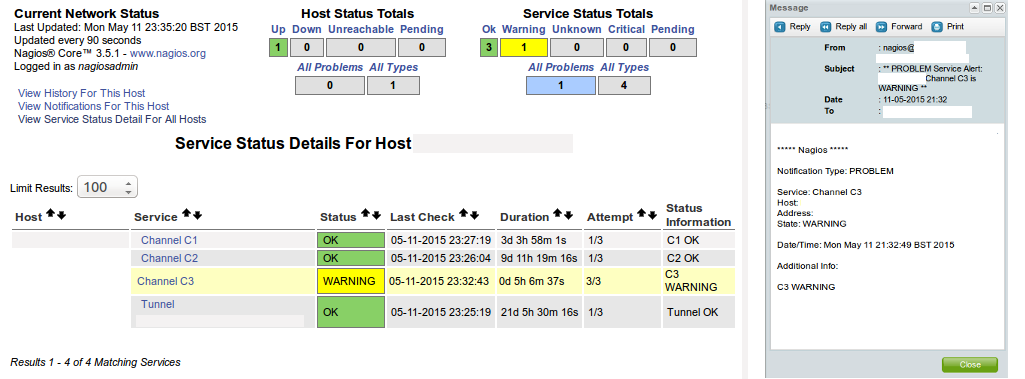Print the Nagios alert message

coord(948,27)
